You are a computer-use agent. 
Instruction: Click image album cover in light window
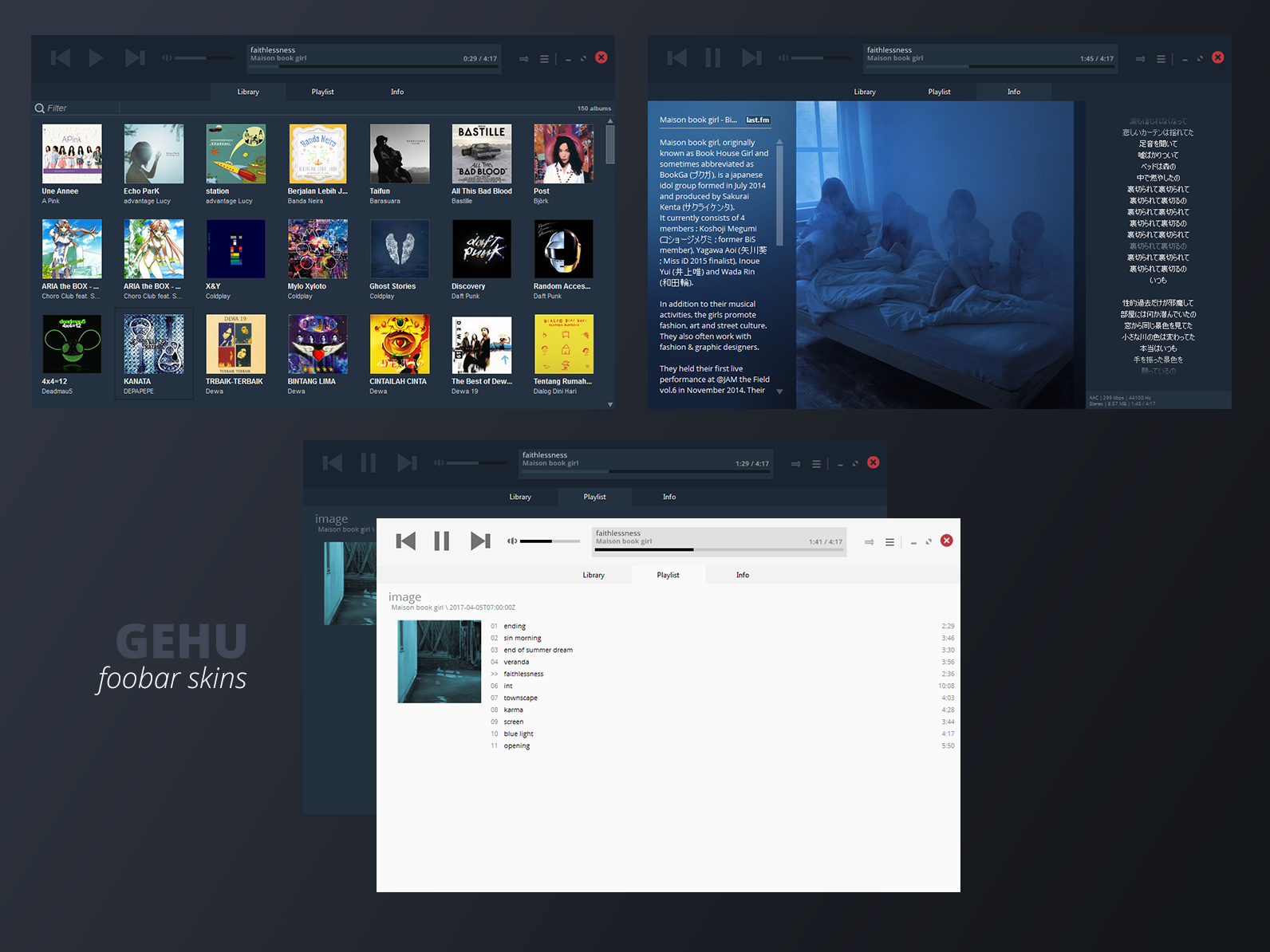pyautogui.click(x=440, y=662)
